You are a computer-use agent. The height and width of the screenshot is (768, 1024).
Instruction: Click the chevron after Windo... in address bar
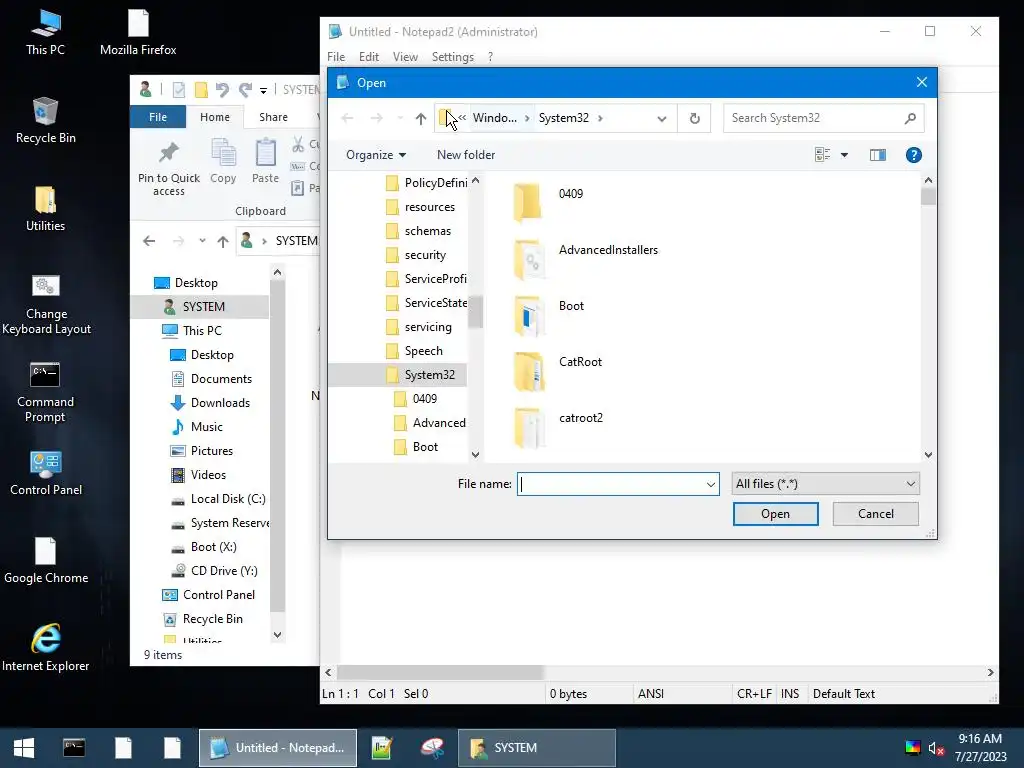pyautogui.click(x=526, y=118)
